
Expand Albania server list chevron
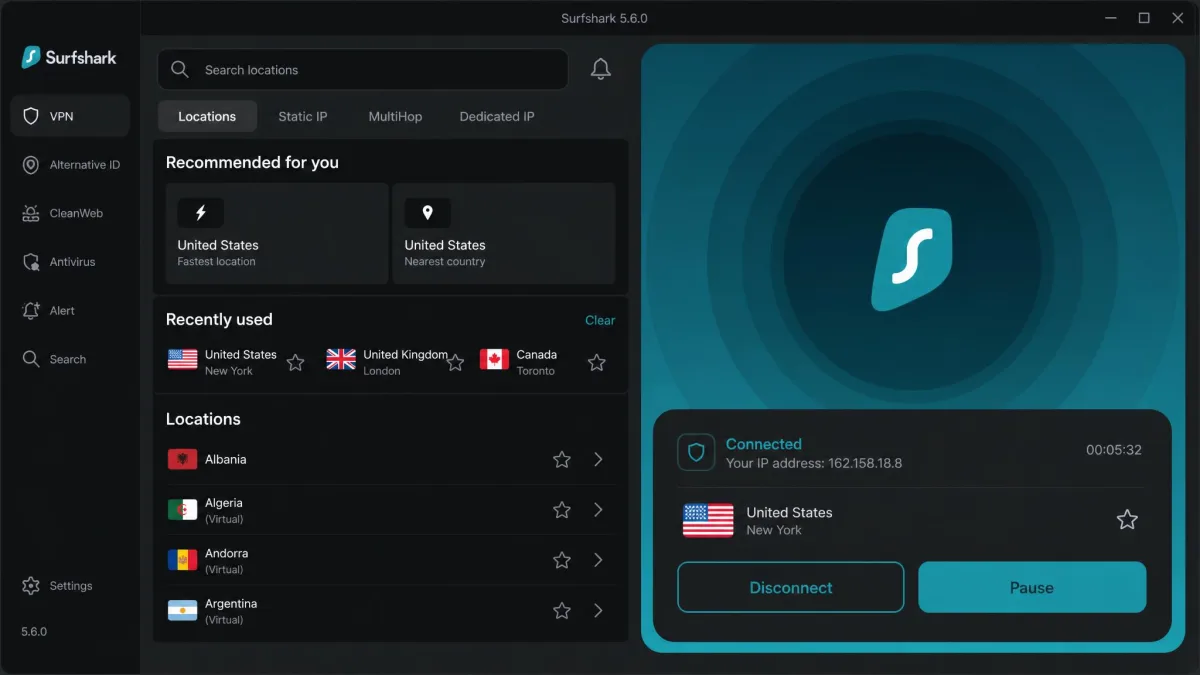598,459
